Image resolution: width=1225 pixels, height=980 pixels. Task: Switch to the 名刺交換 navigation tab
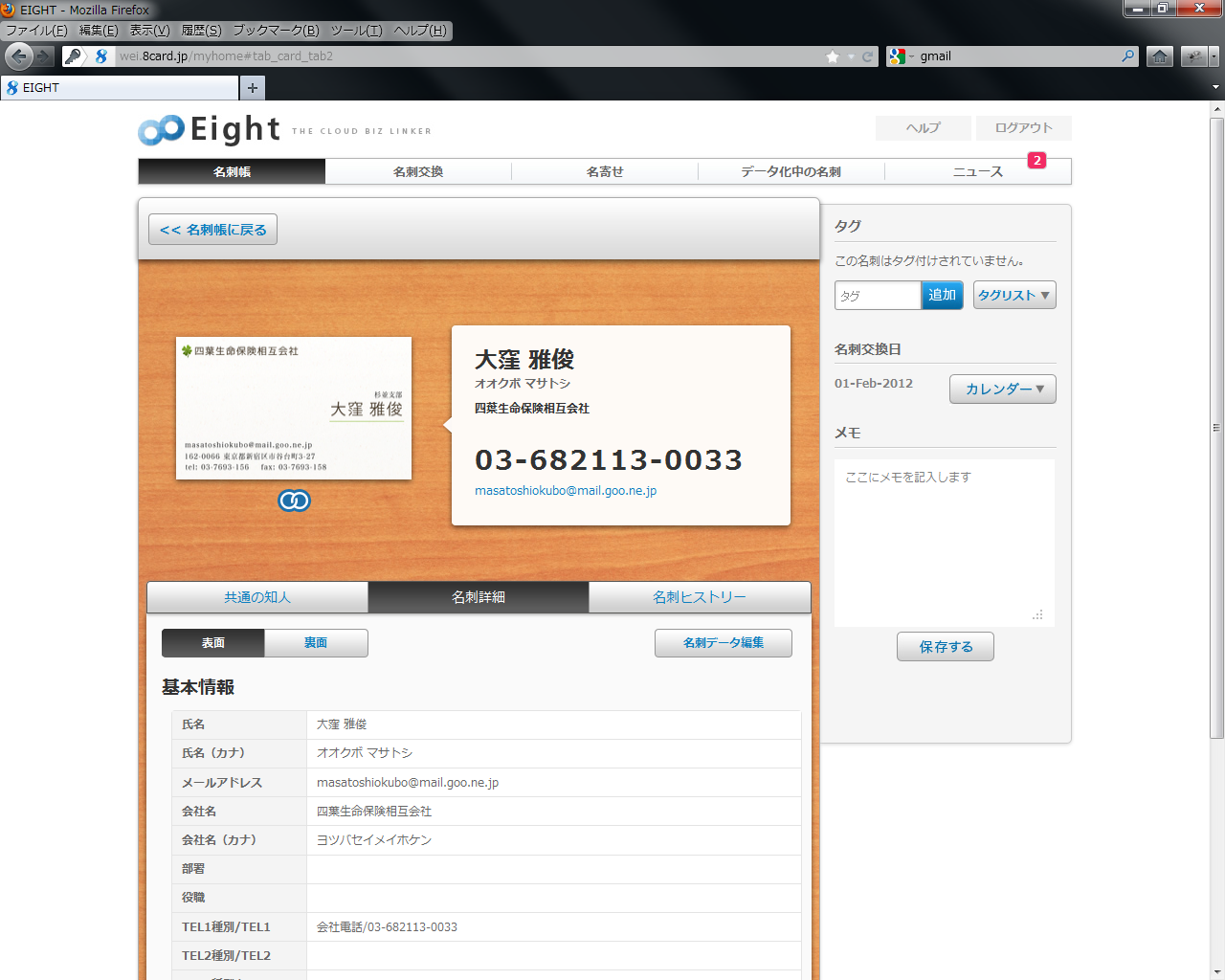[418, 171]
